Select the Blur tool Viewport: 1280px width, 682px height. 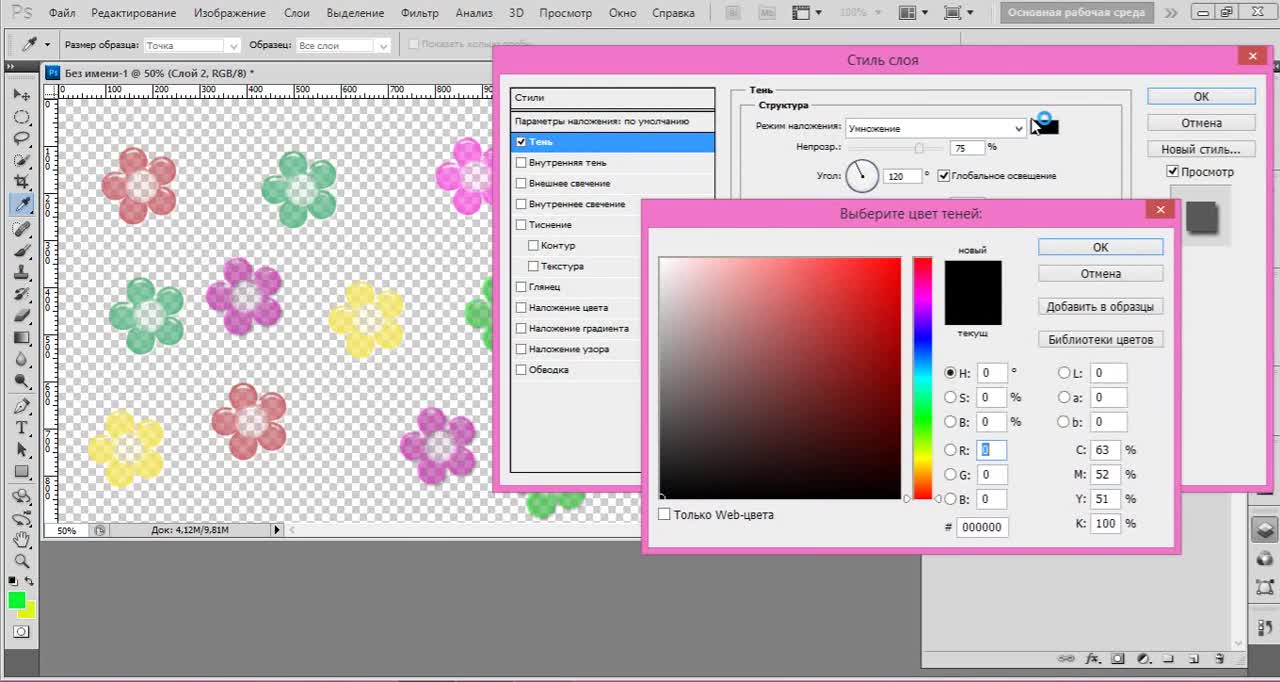point(21,359)
